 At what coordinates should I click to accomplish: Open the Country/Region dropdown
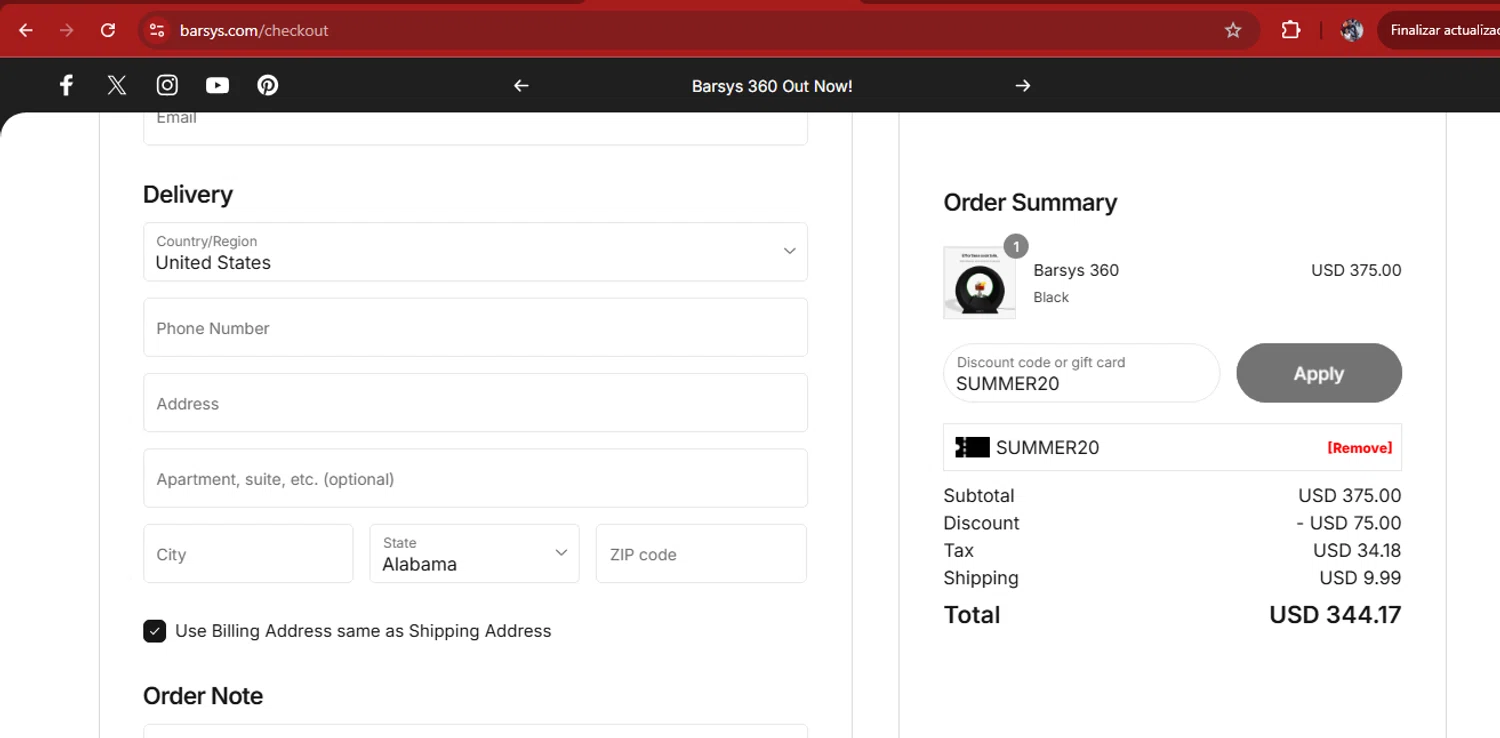pos(475,252)
